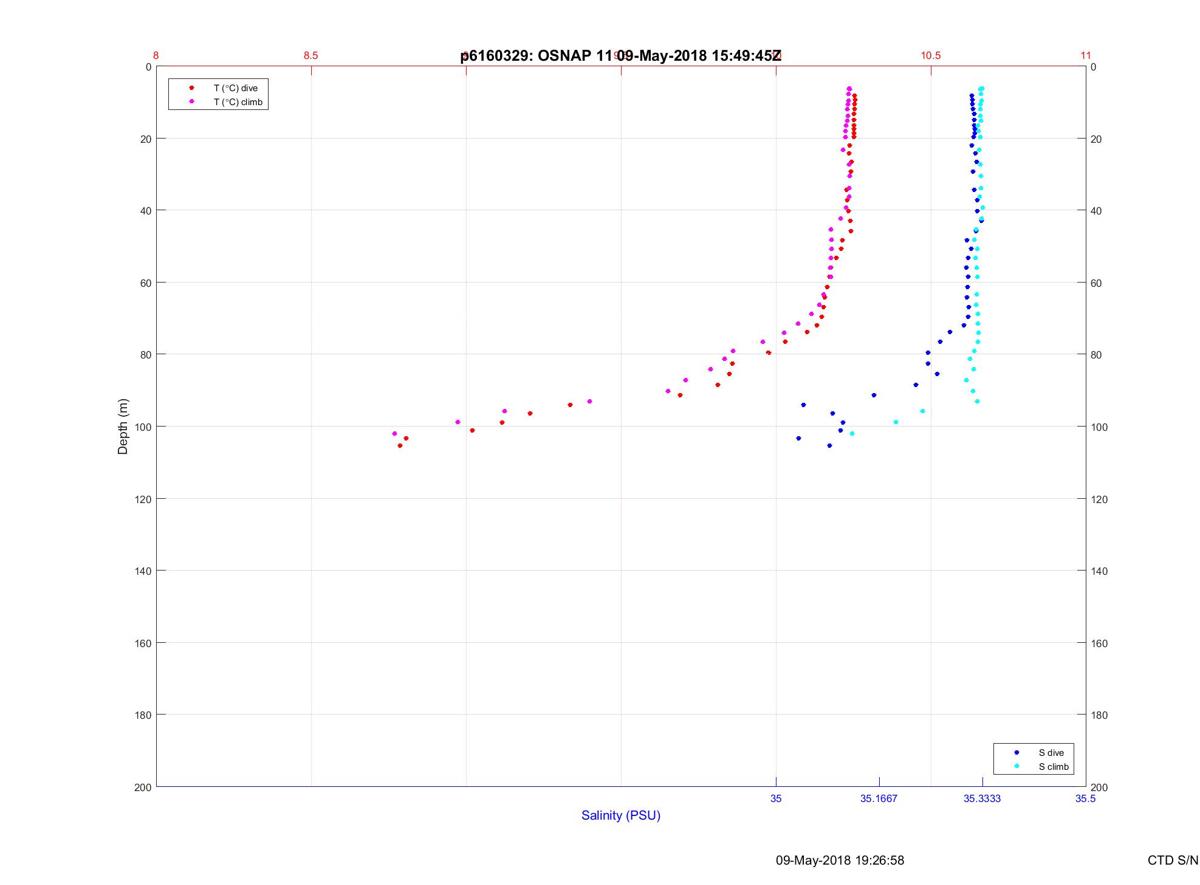
Task: Click the top axis tick label '8.5'
Action: point(311,56)
